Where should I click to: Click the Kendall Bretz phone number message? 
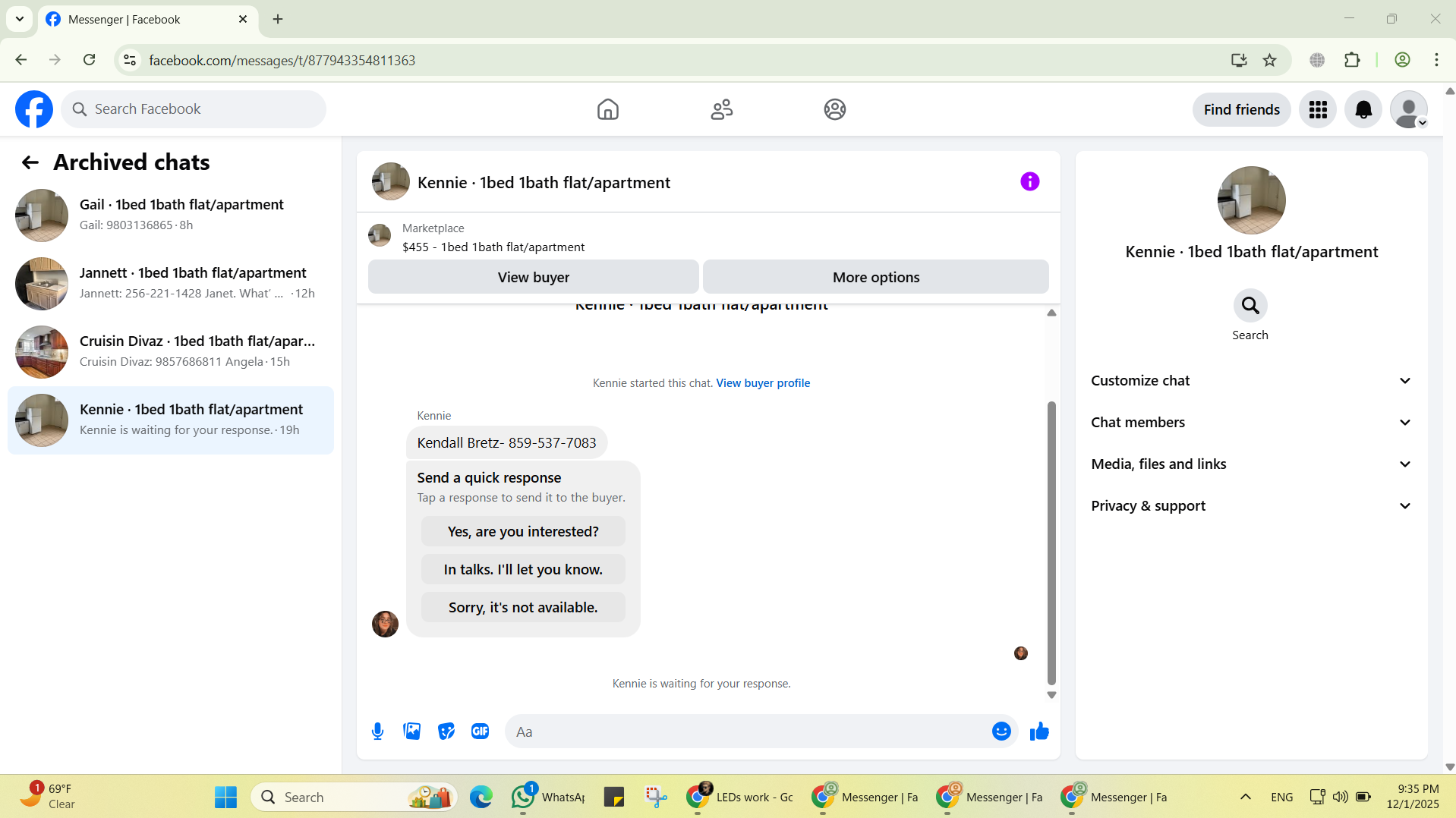[506, 442]
